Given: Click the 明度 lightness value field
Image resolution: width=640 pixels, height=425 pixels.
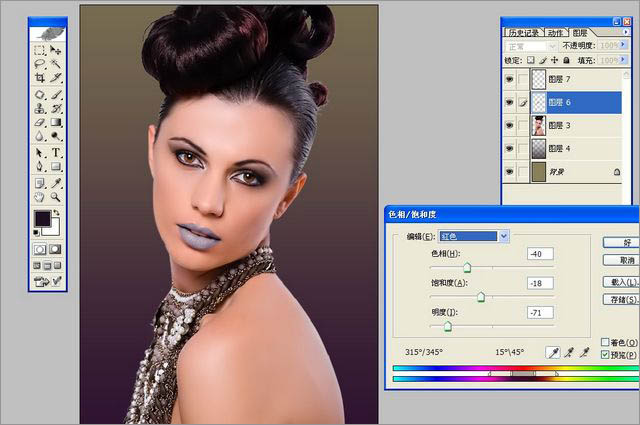Looking at the screenshot, I should [x=541, y=313].
